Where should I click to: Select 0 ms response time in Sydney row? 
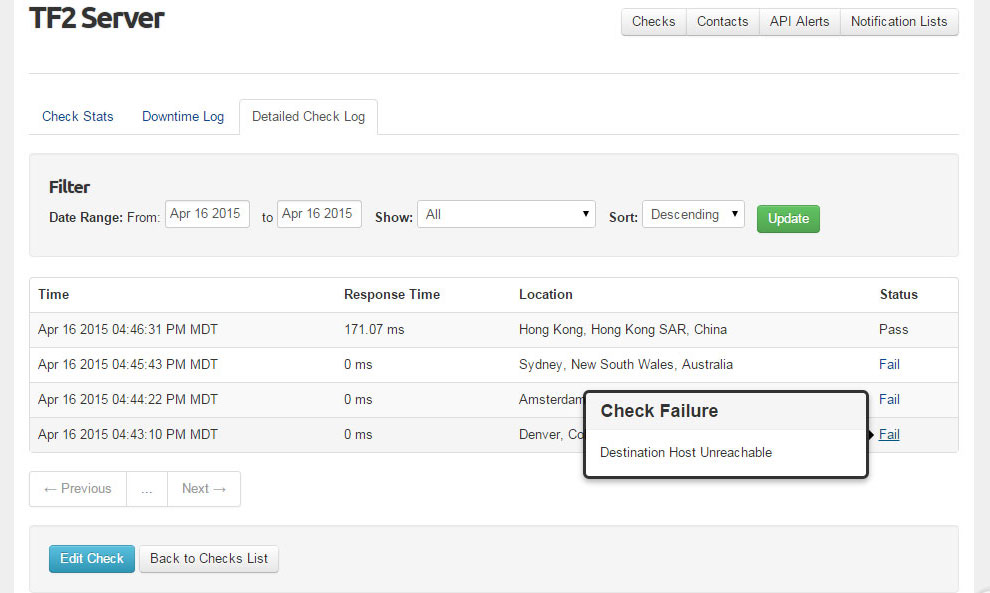click(x=358, y=364)
